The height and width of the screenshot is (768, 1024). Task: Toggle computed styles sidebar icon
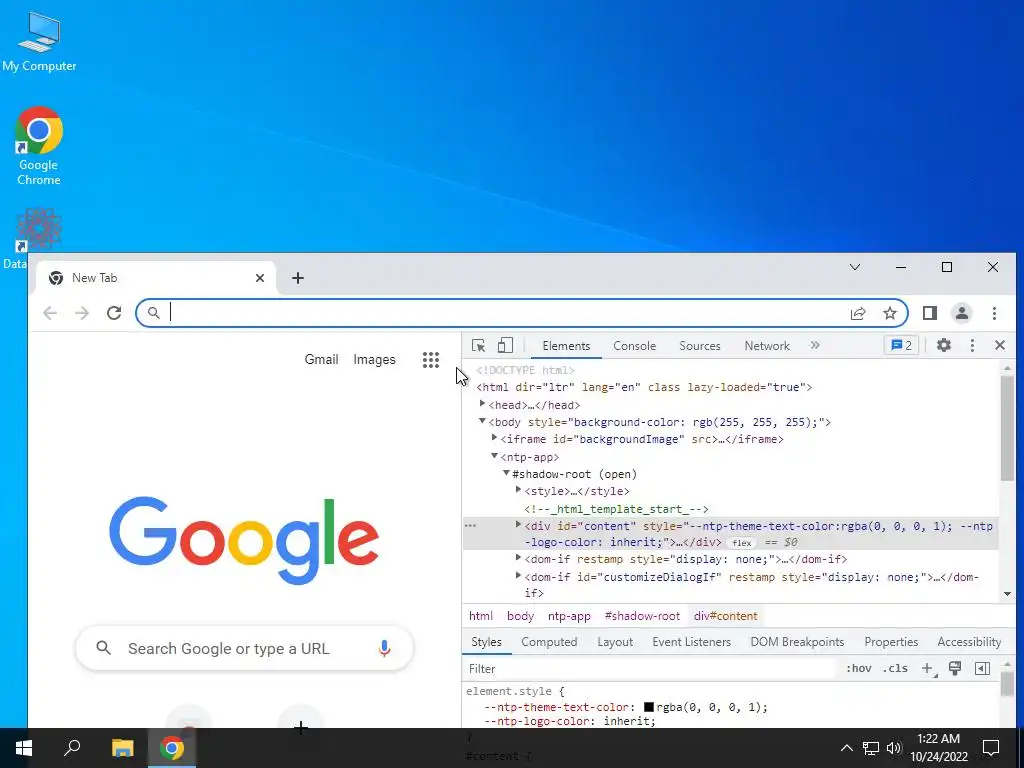click(x=982, y=668)
